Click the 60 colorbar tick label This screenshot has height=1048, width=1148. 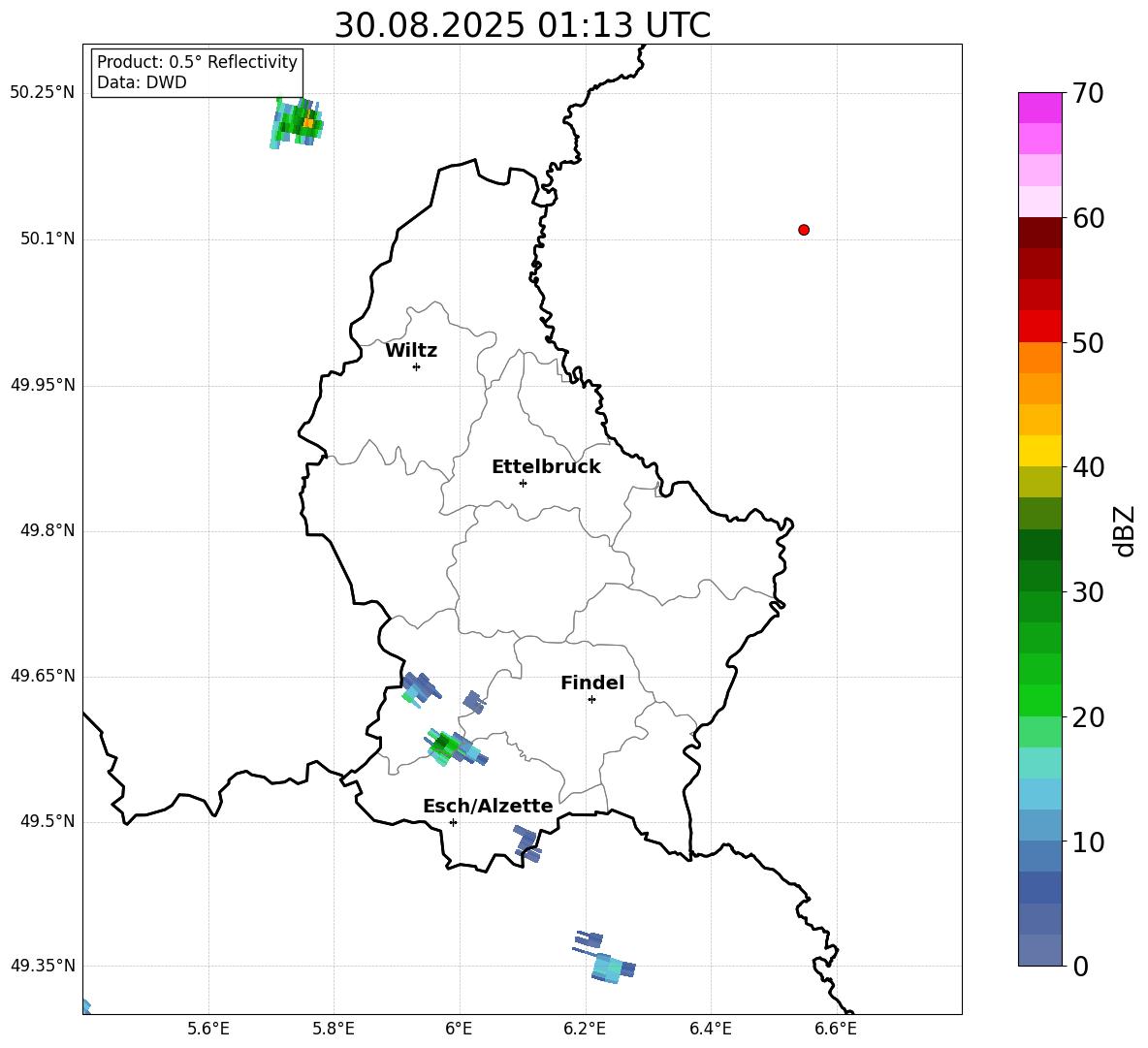pyautogui.click(x=1088, y=218)
